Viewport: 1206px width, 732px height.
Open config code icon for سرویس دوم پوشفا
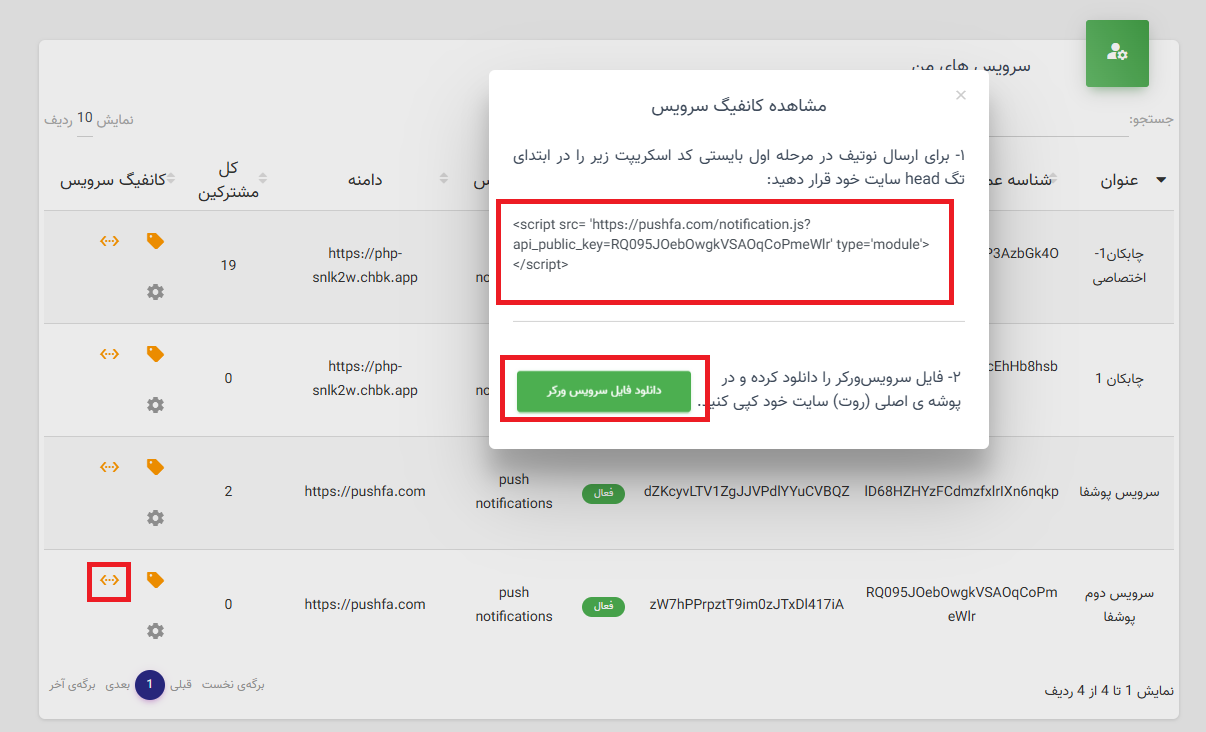pos(110,580)
